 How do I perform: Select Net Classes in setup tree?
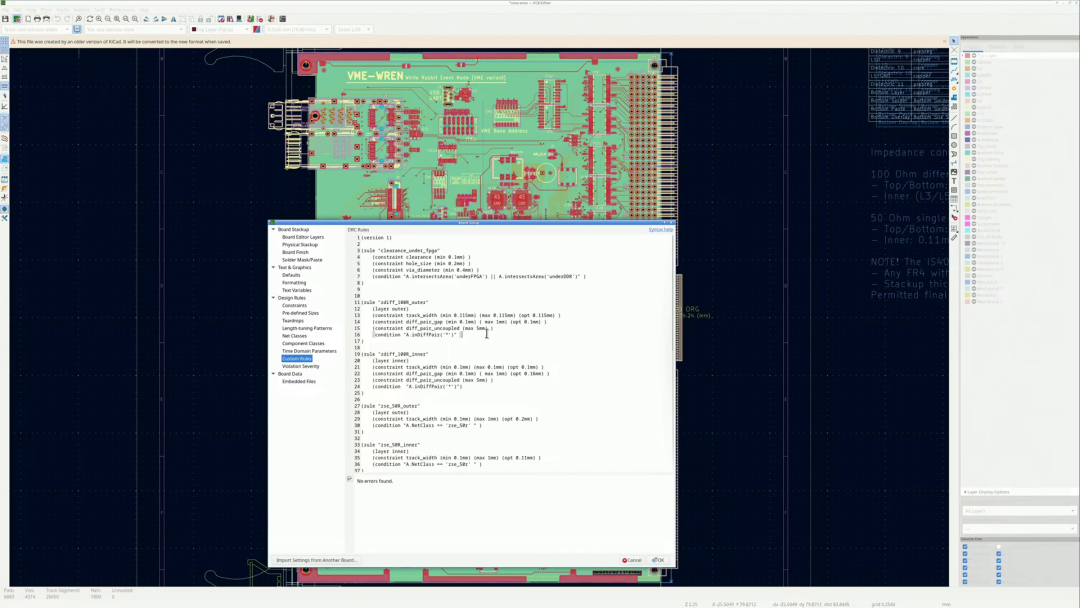click(294, 335)
